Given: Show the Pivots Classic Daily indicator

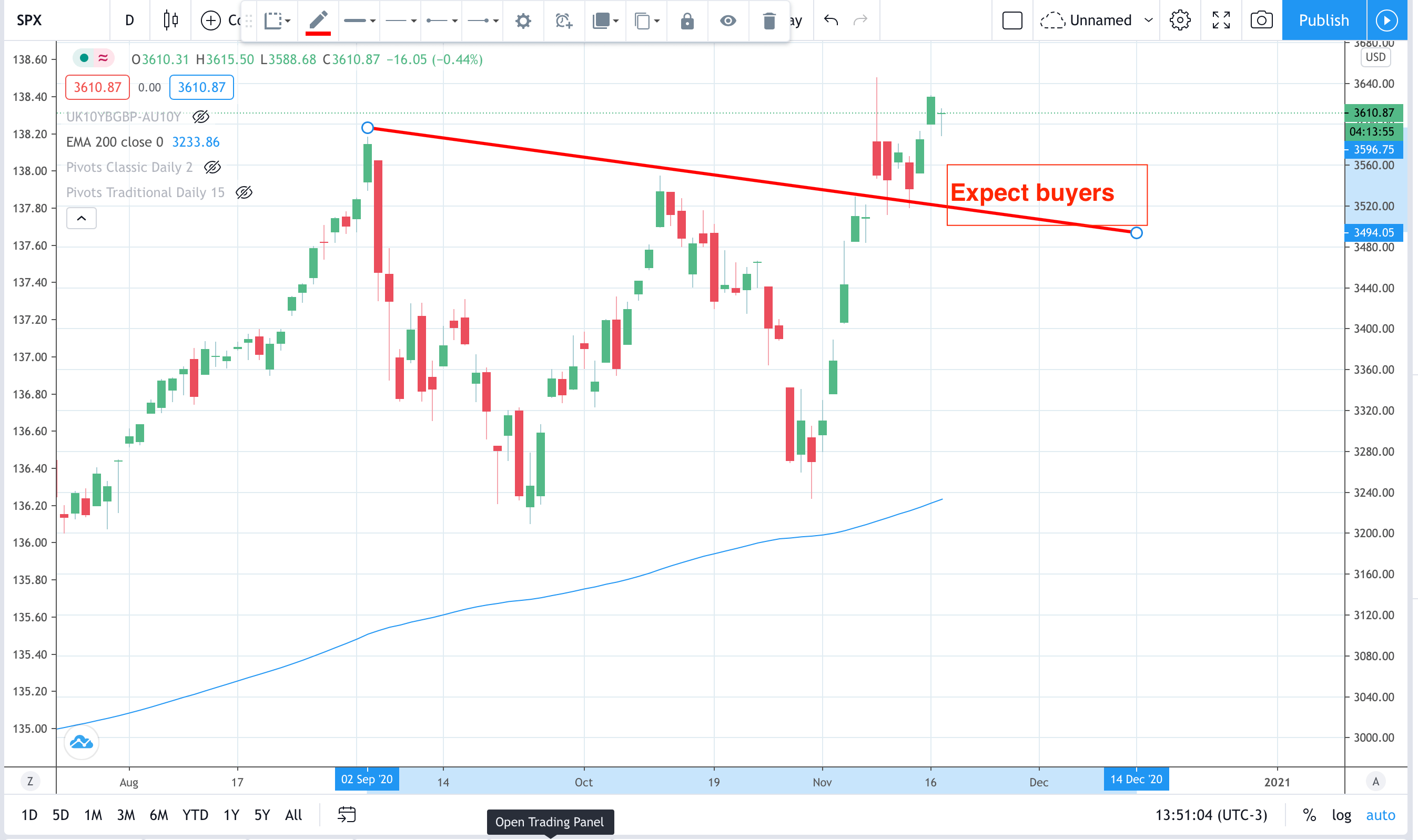Looking at the screenshot, I should pyautogui.click(x=212, y=167).
